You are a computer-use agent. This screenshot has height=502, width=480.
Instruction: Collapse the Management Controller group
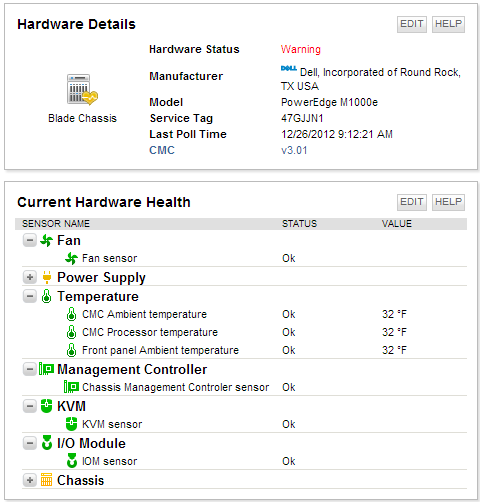point(30,369)
